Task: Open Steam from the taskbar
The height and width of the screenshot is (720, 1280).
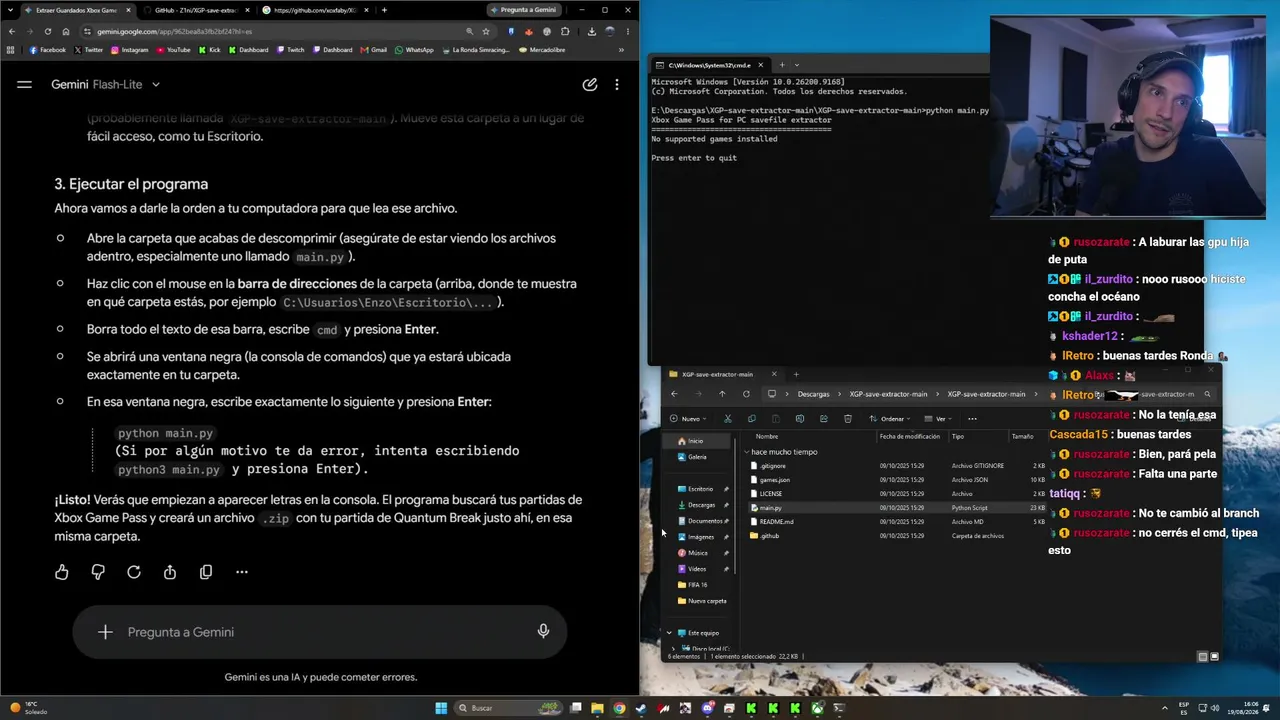Action: coord(641,709)
